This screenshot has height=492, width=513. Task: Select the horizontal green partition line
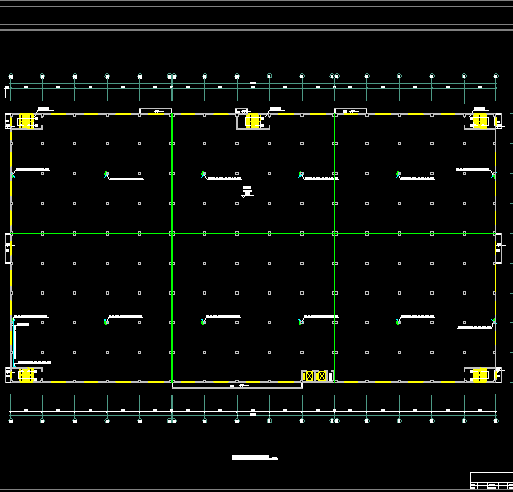click(x=253, y=233)
